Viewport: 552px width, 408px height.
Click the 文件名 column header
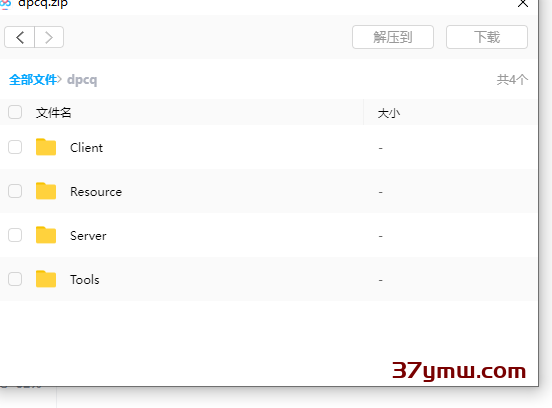(x=54, y=113)
